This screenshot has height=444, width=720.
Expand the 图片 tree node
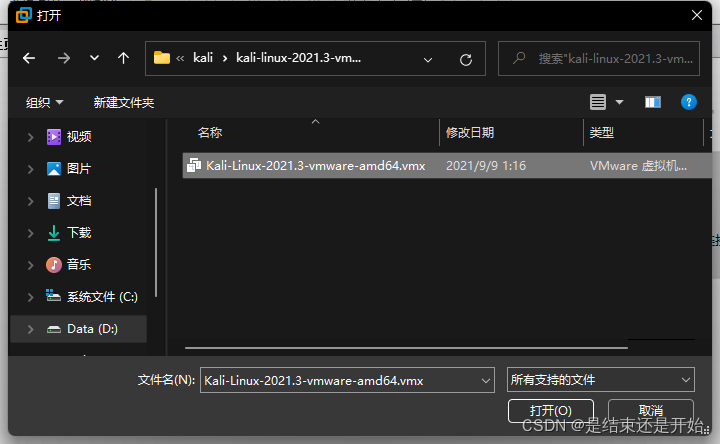tap(30, 169)
